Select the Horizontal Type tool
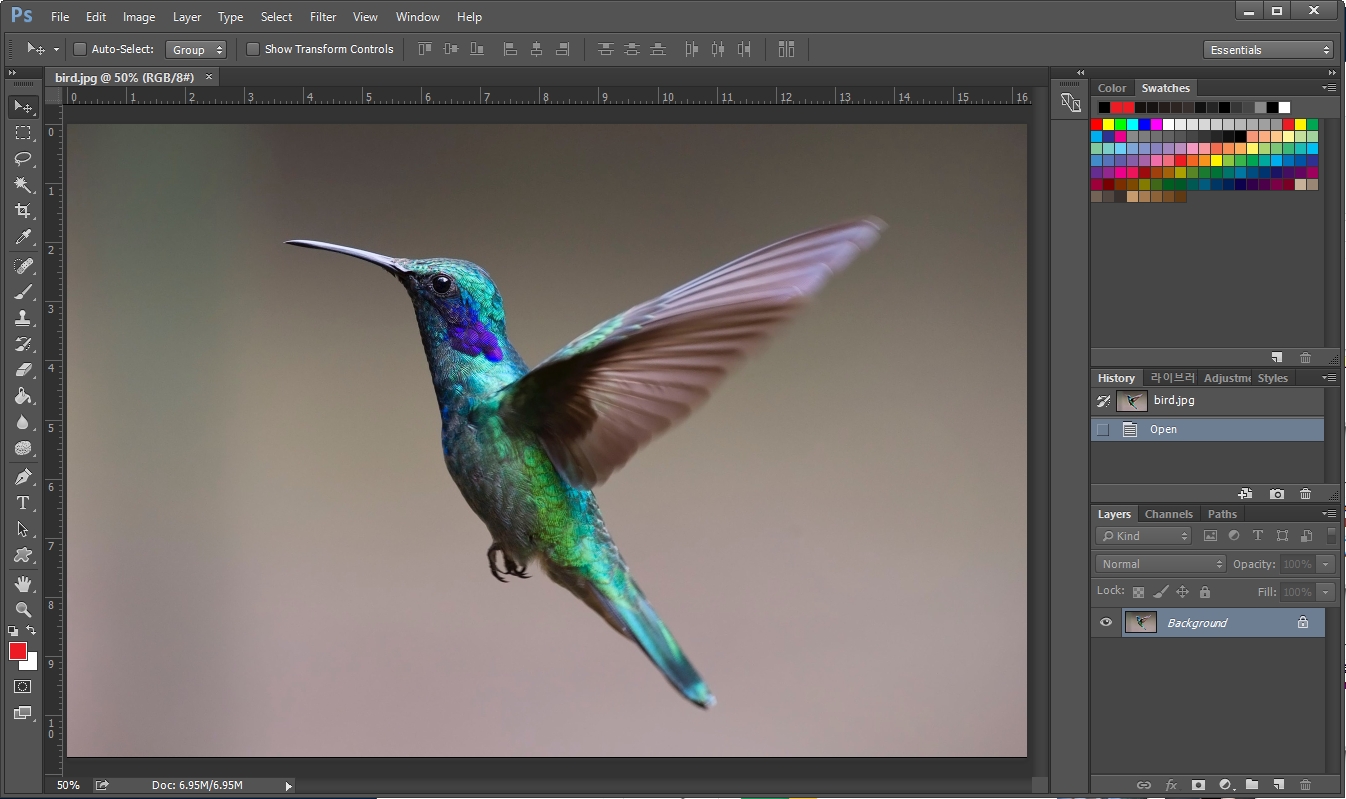Screen dimensions: 1346x799 pyautogui.click(x=23, y=503)
